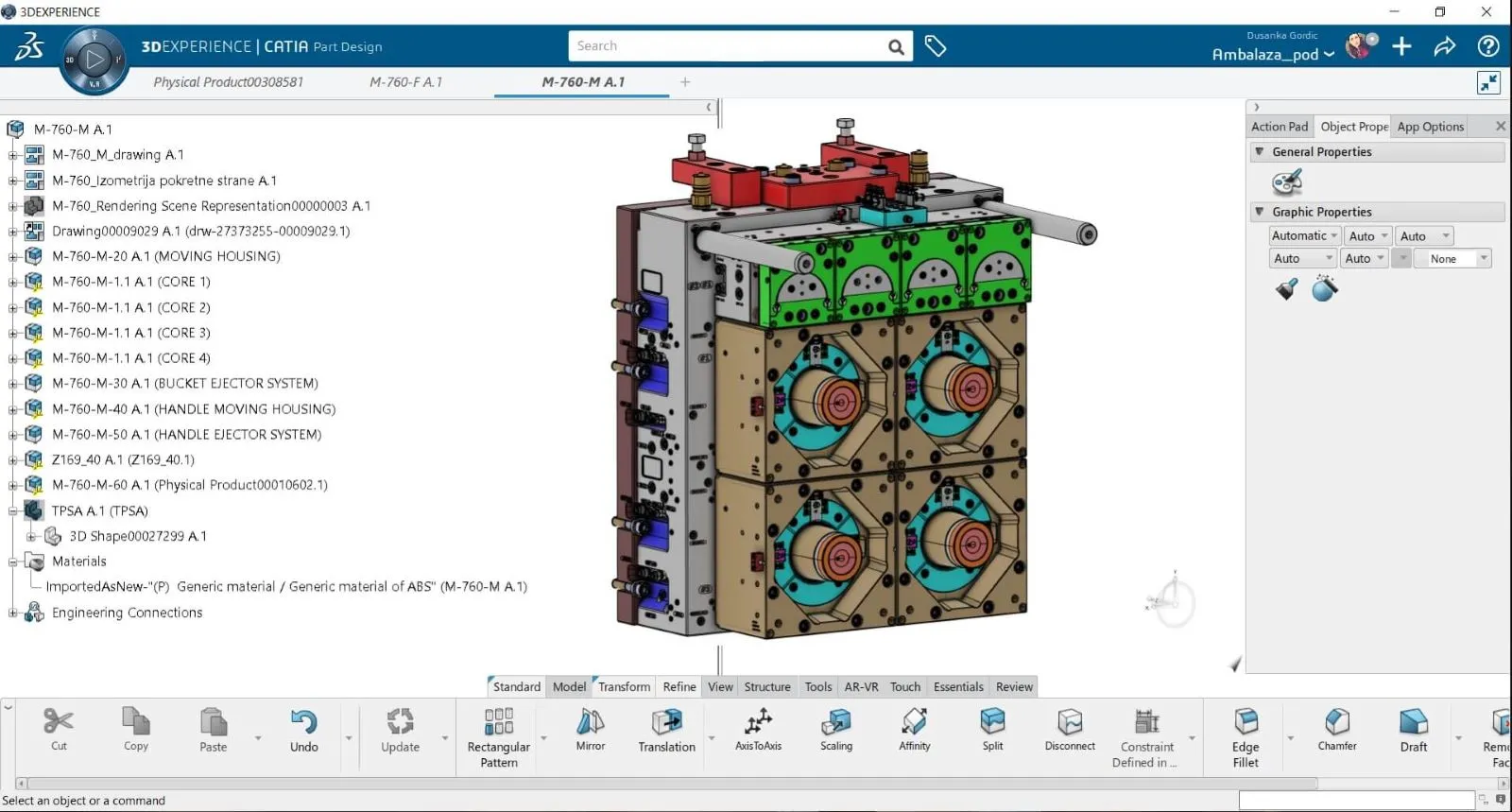
Task: Click the Search input field
Action: pos(728,46)
